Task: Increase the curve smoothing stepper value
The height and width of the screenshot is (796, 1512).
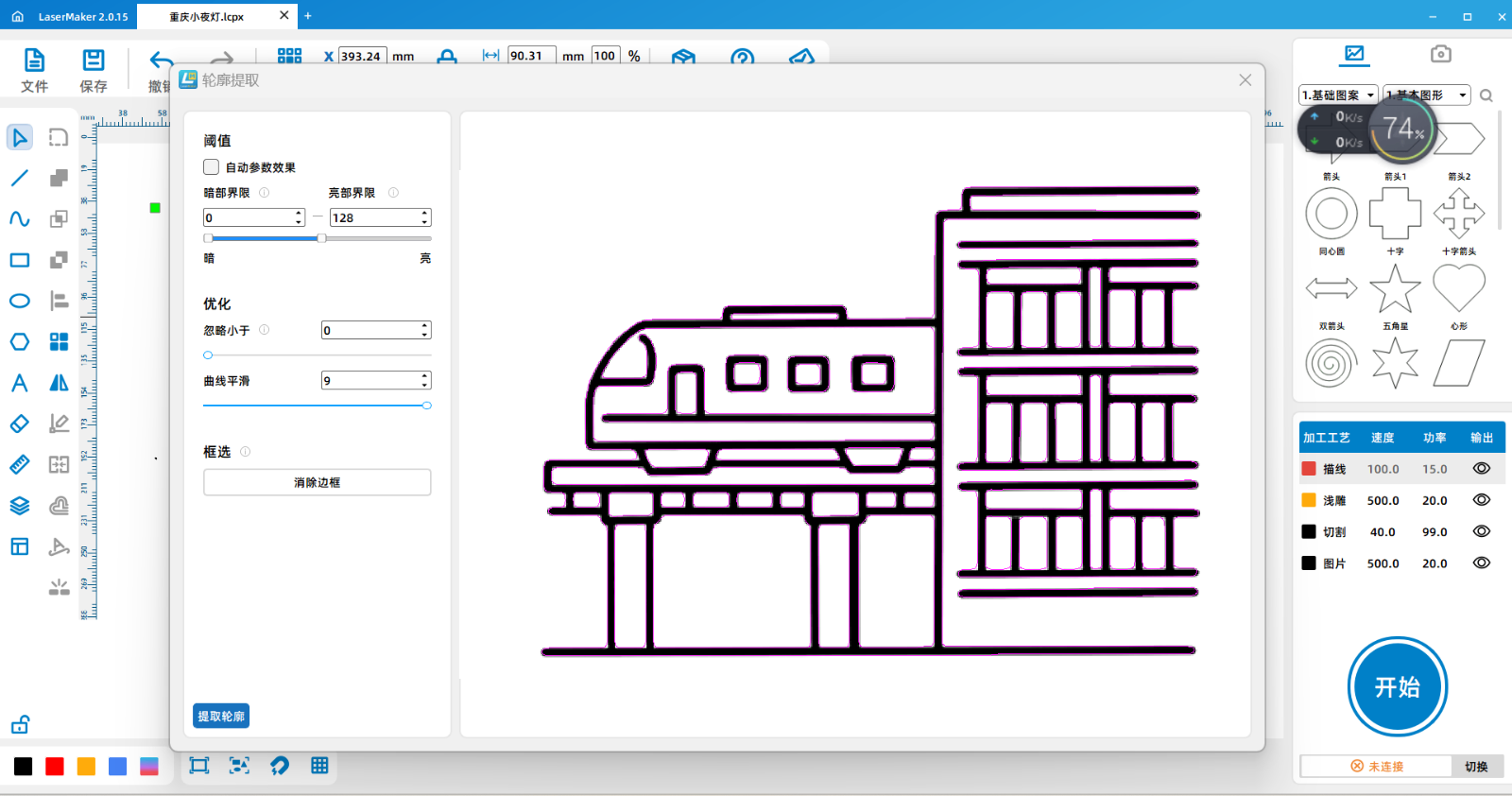Action: click(x=425, y=376)
